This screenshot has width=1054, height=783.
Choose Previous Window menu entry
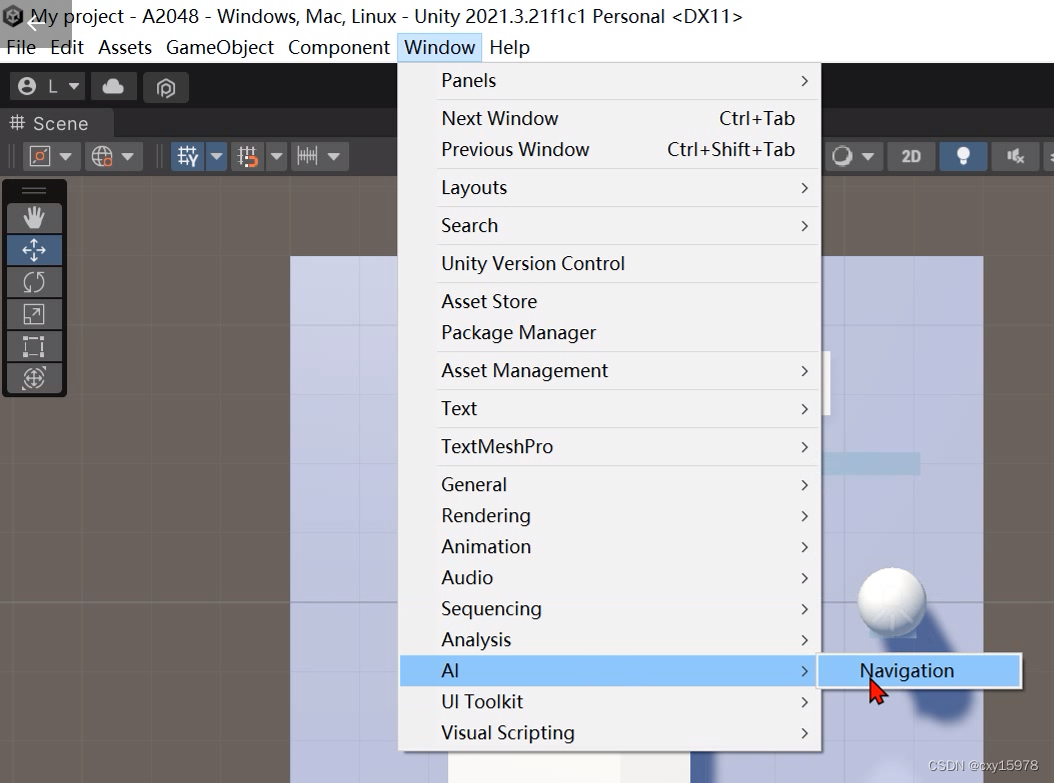pos(610,149)
